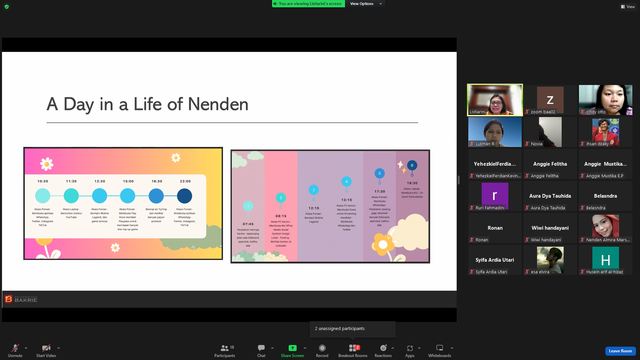
Task: Click muted mic icon on Ronan's name label
Action: [472, 240]
